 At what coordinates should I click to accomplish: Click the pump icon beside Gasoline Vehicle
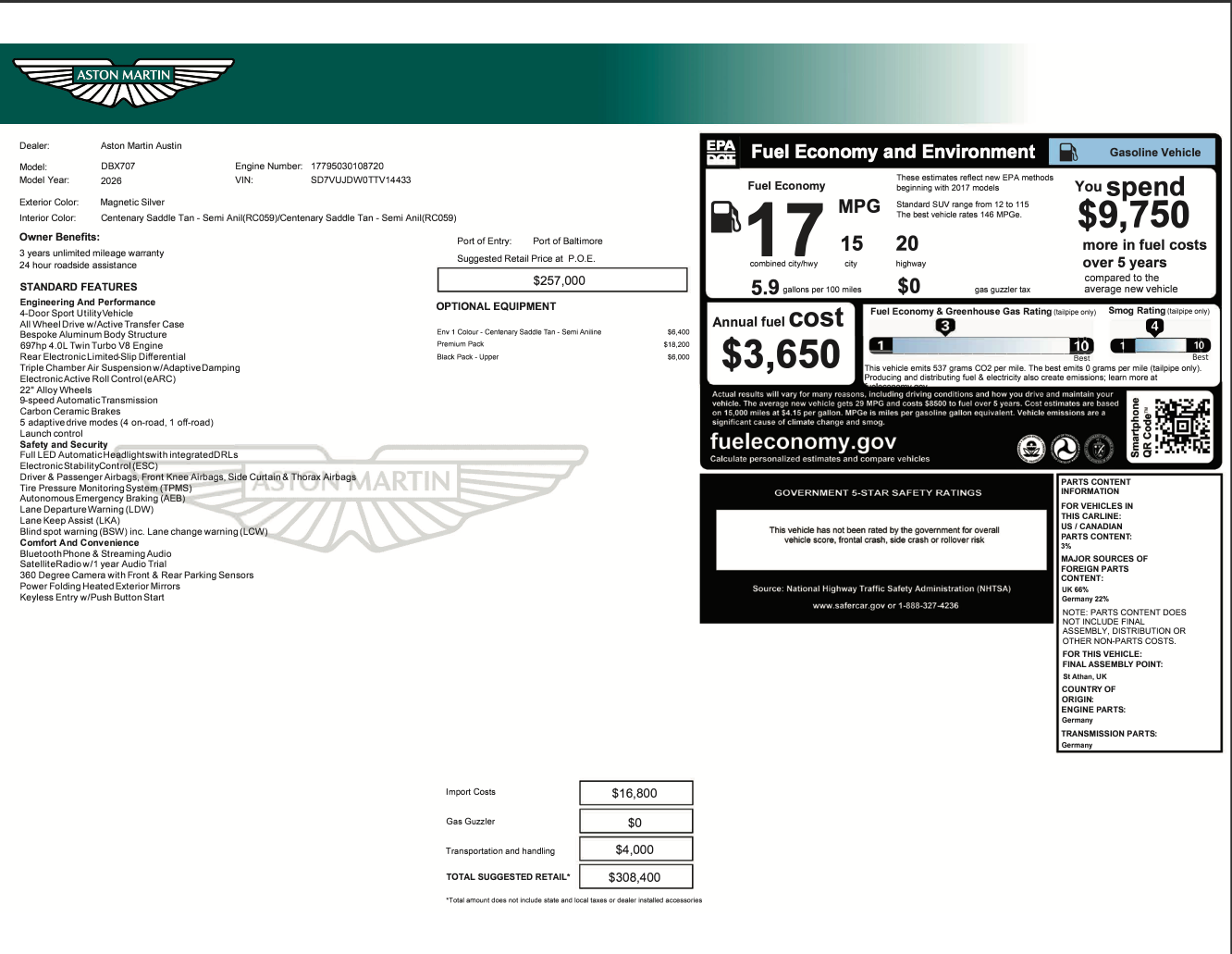coord(1068,152)
